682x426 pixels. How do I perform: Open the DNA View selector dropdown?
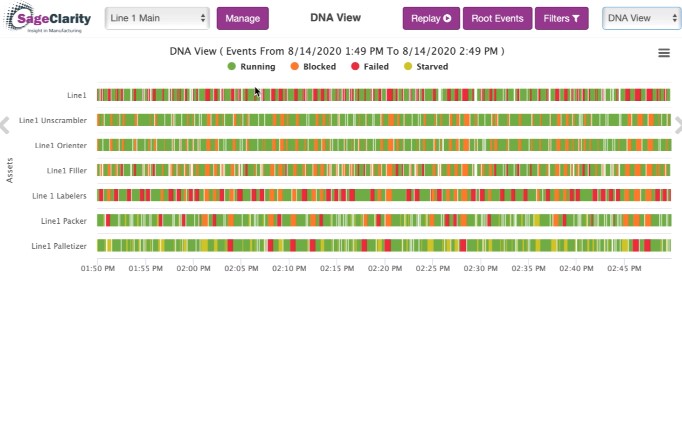click(642, 18)
